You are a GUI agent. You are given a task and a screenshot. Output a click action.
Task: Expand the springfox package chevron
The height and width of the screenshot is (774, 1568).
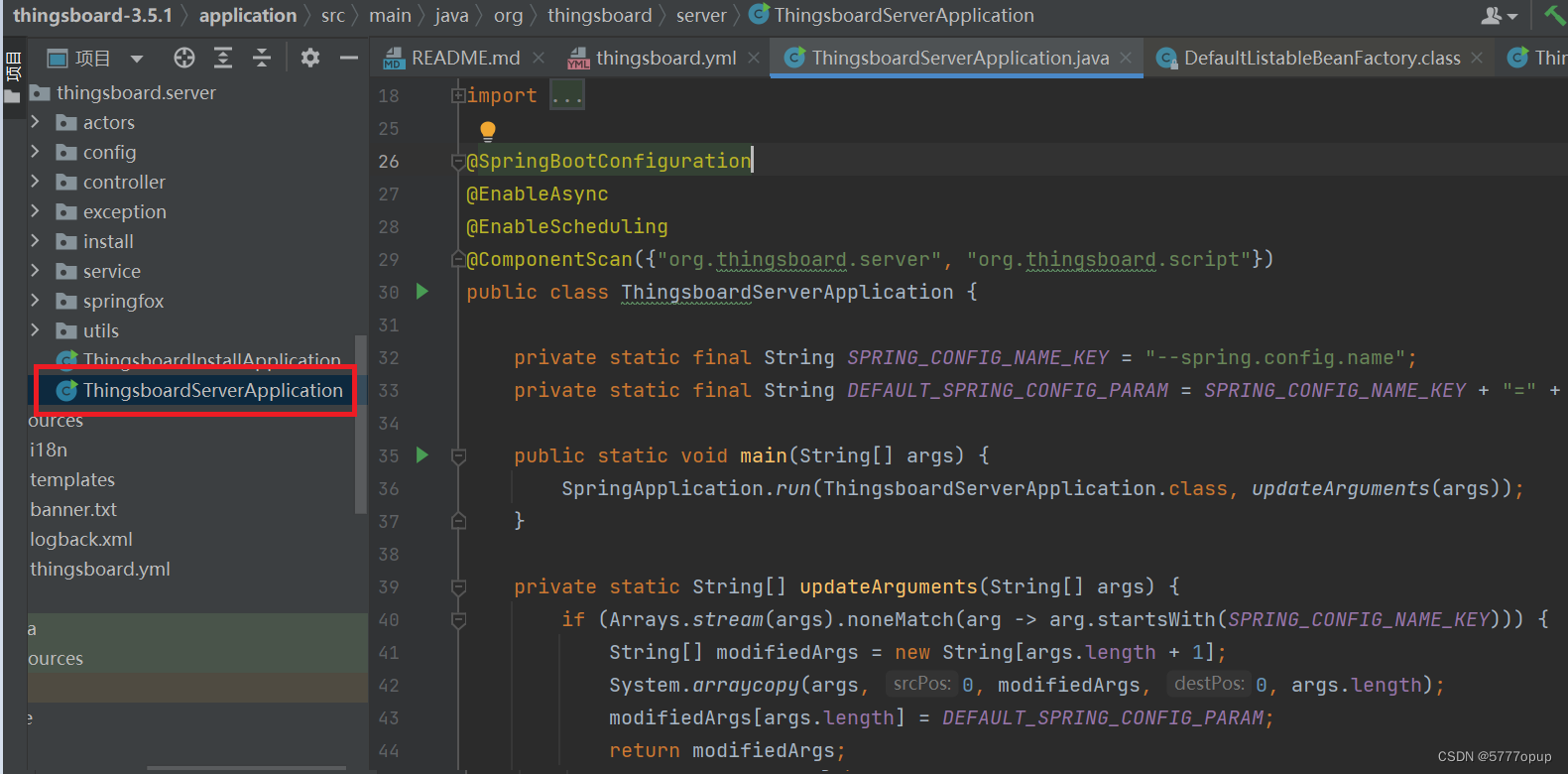[x=36, y=301]
